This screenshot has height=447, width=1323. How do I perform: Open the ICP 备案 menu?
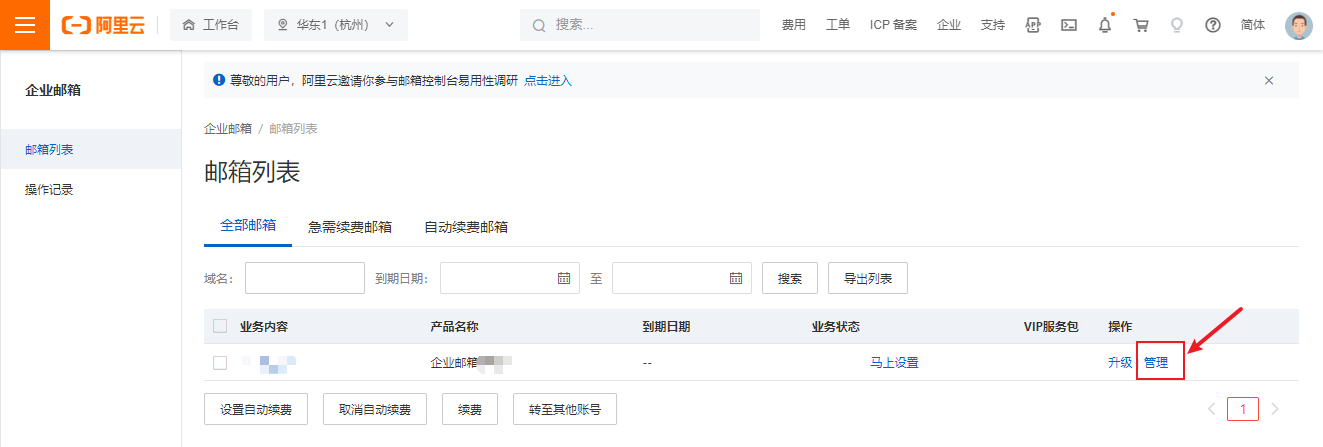pyautogui.click(x=893, y=25)
